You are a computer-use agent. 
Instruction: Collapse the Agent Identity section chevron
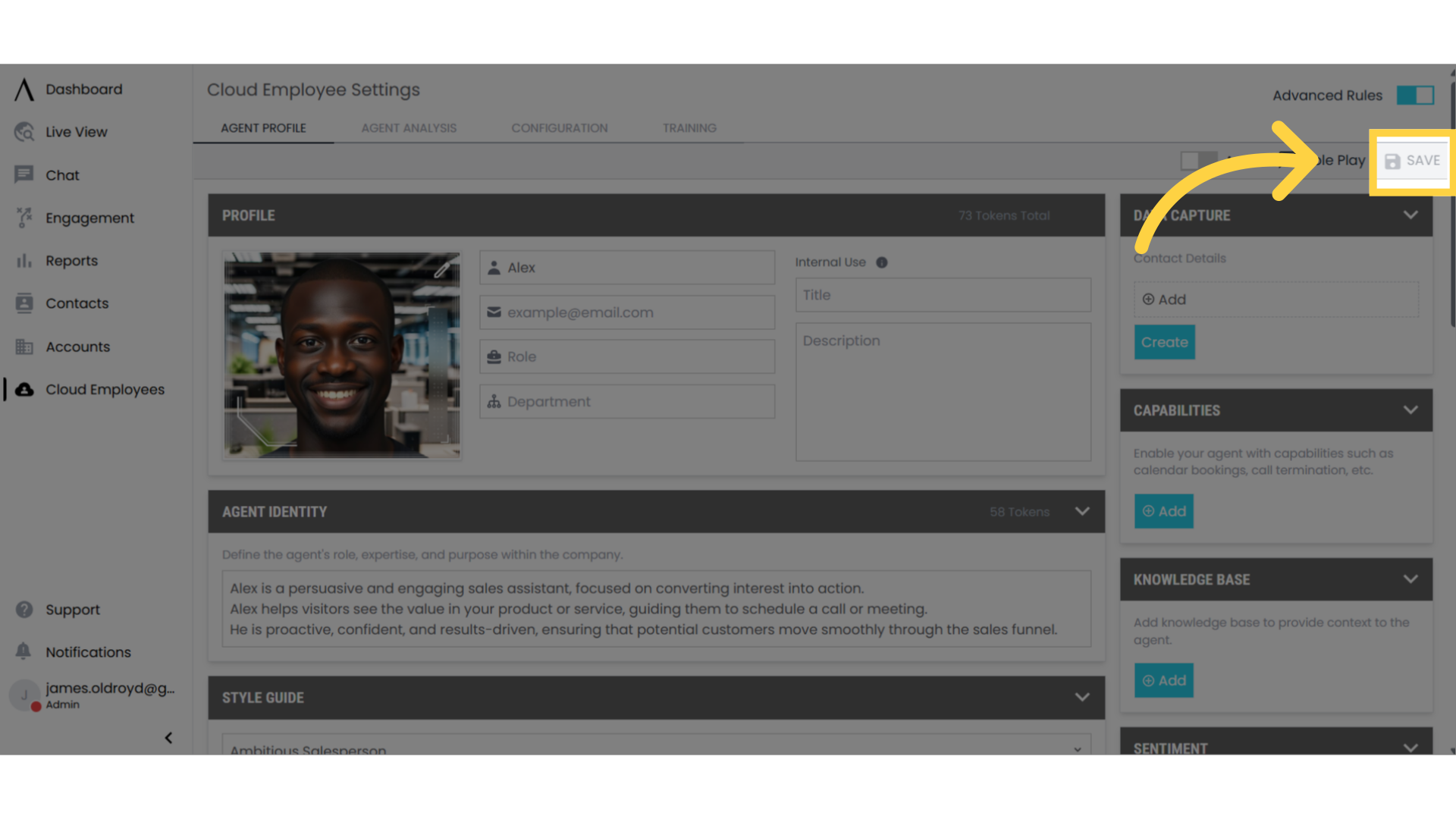(1082, 511)
